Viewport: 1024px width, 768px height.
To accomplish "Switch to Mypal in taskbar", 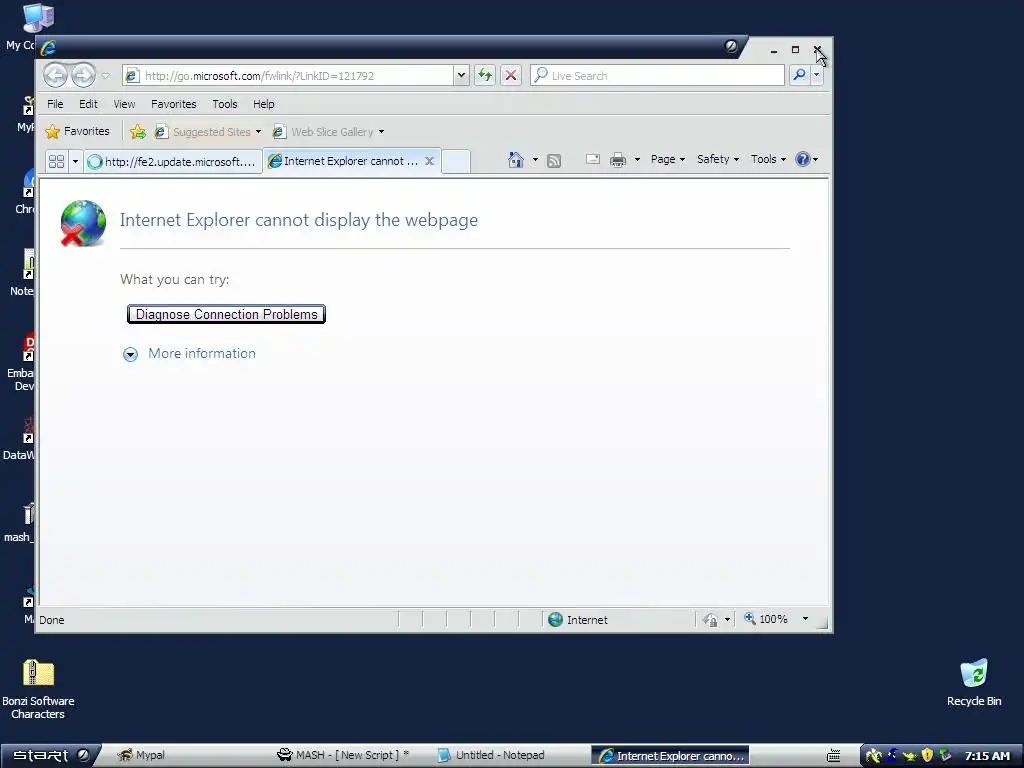I will [141, 756].
